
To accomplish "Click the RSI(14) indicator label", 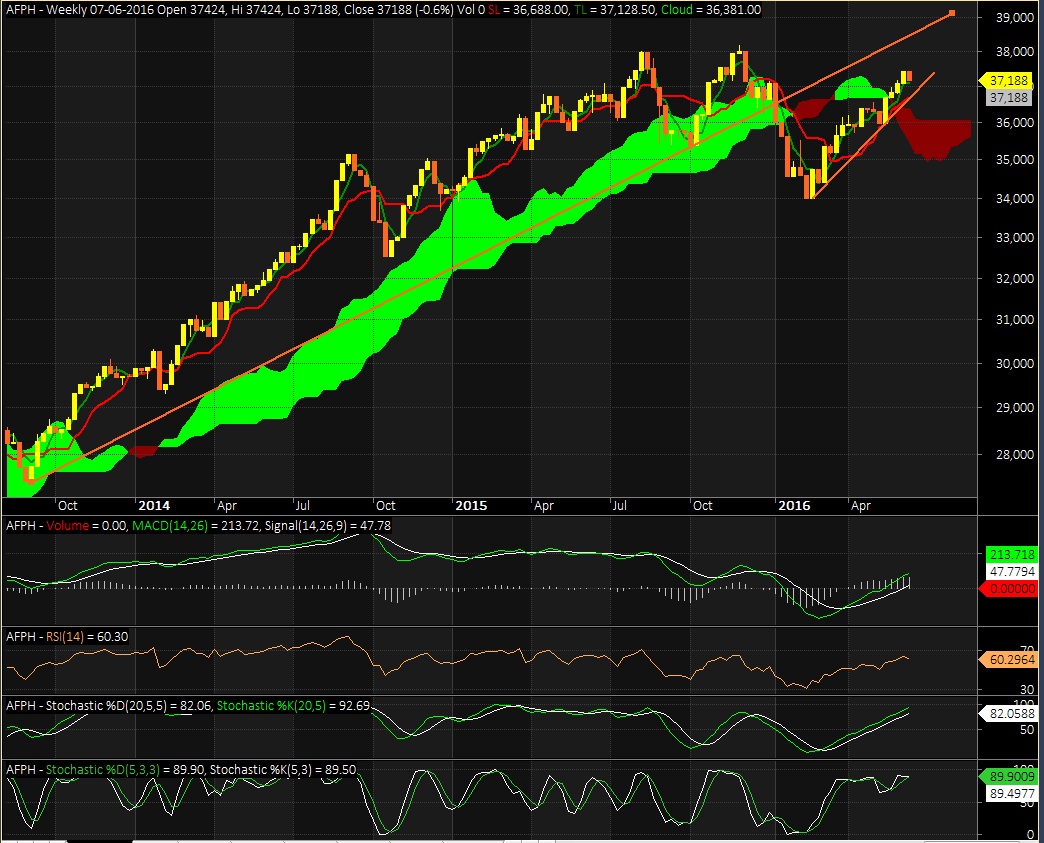I will click(65, 637).
